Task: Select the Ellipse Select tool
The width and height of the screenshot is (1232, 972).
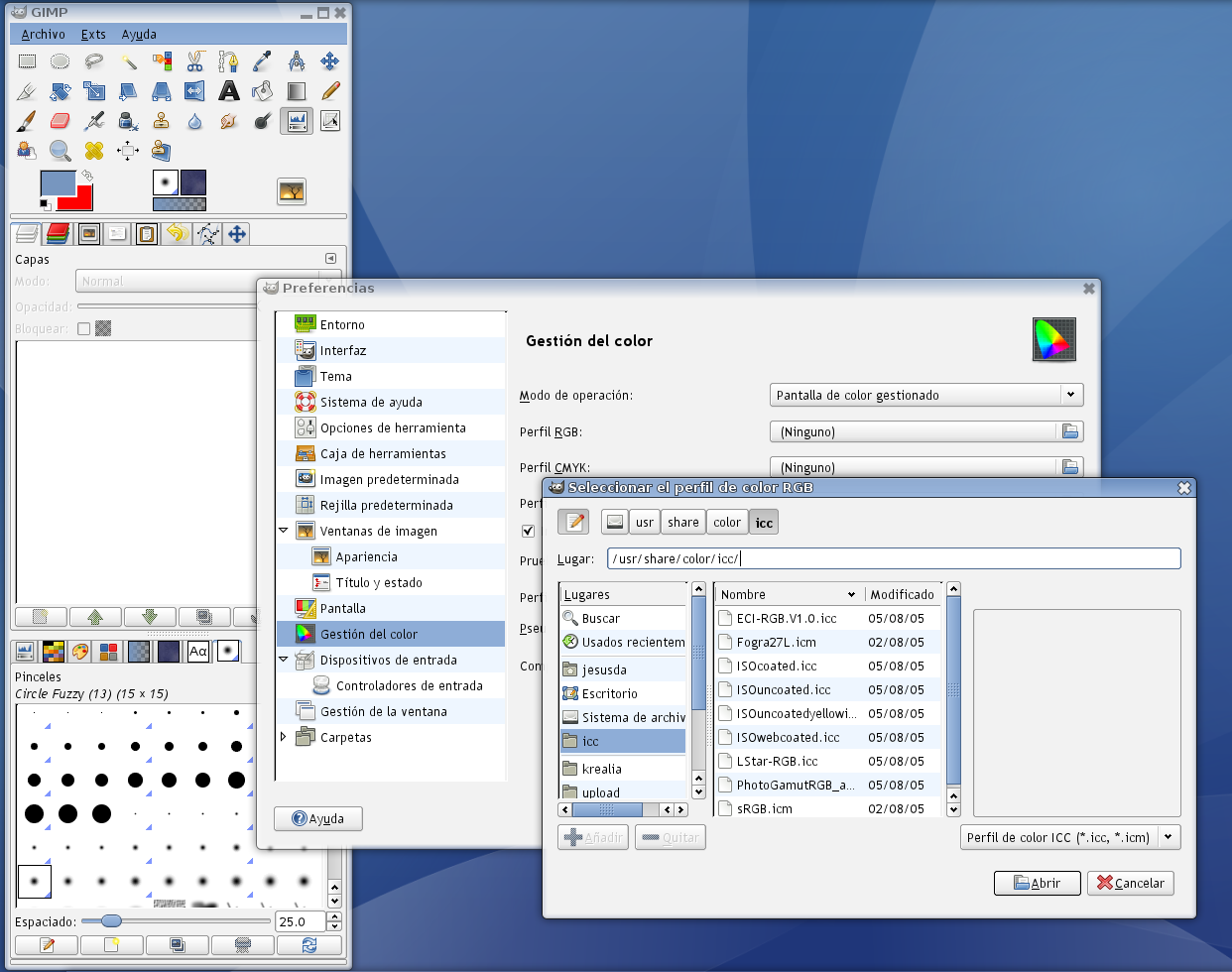Action: (x=61, y=61)
